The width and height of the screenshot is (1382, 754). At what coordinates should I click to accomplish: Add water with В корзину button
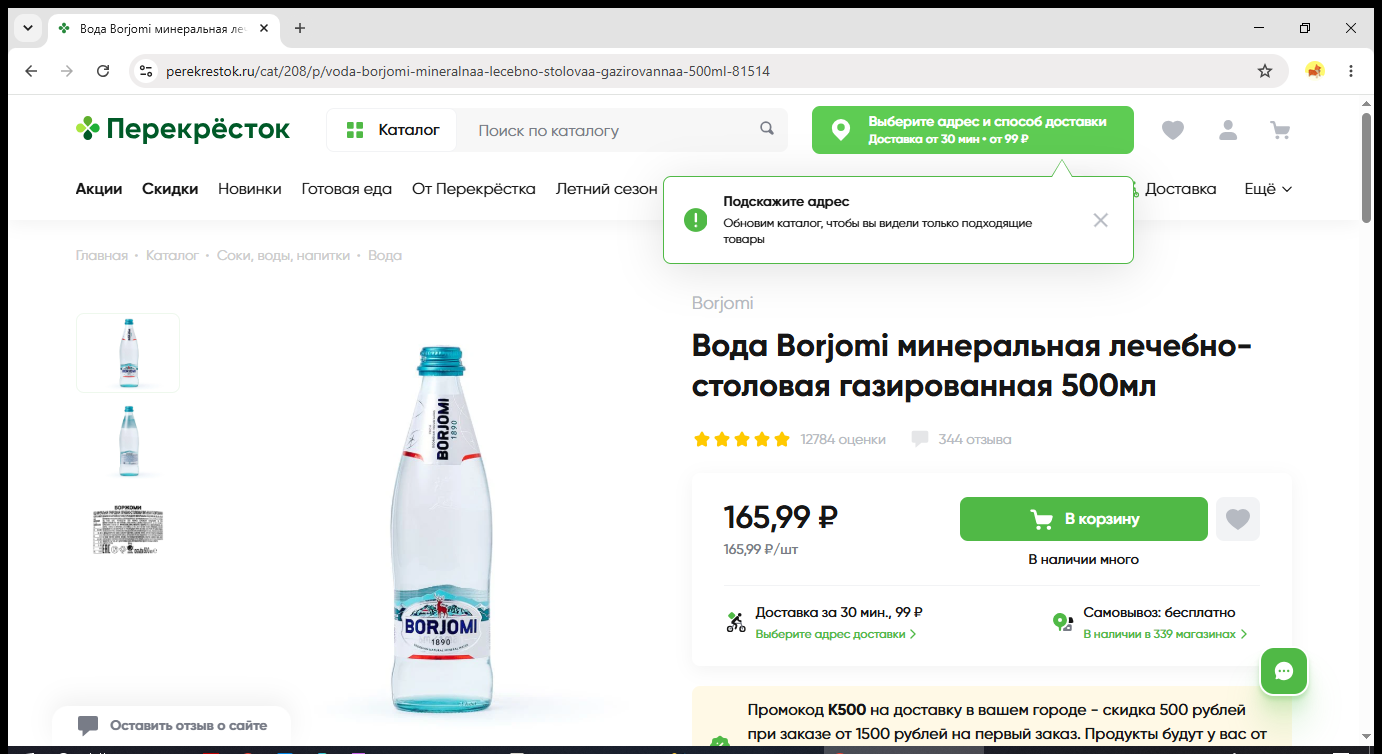1084,519
